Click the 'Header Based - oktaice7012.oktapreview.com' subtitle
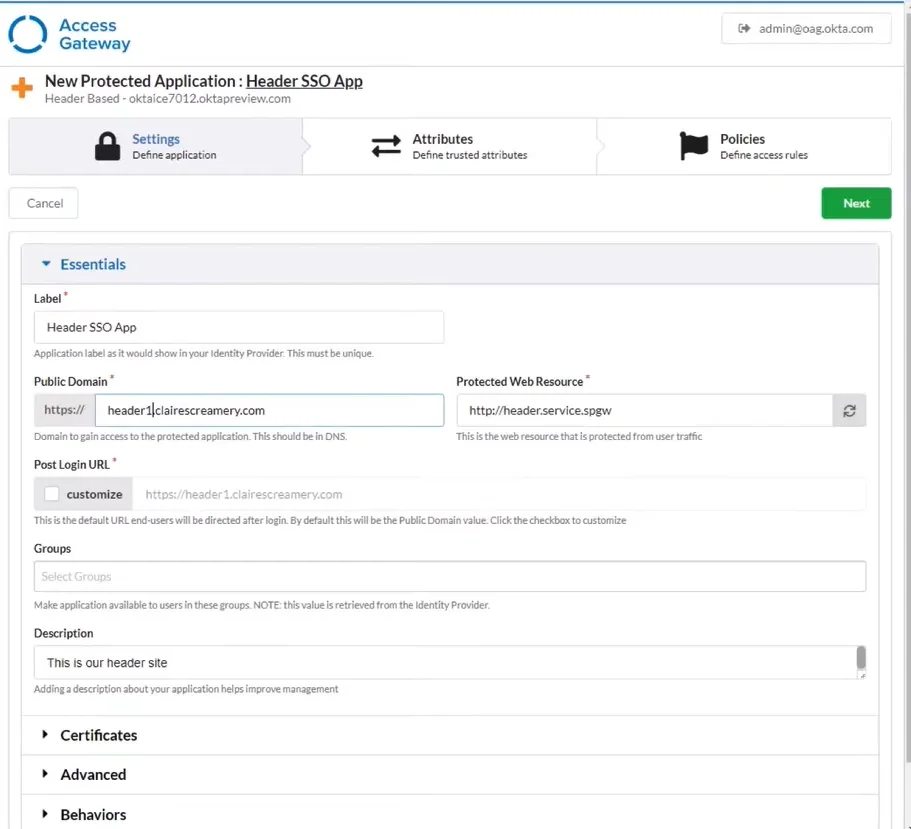 [x=168, y=99]
